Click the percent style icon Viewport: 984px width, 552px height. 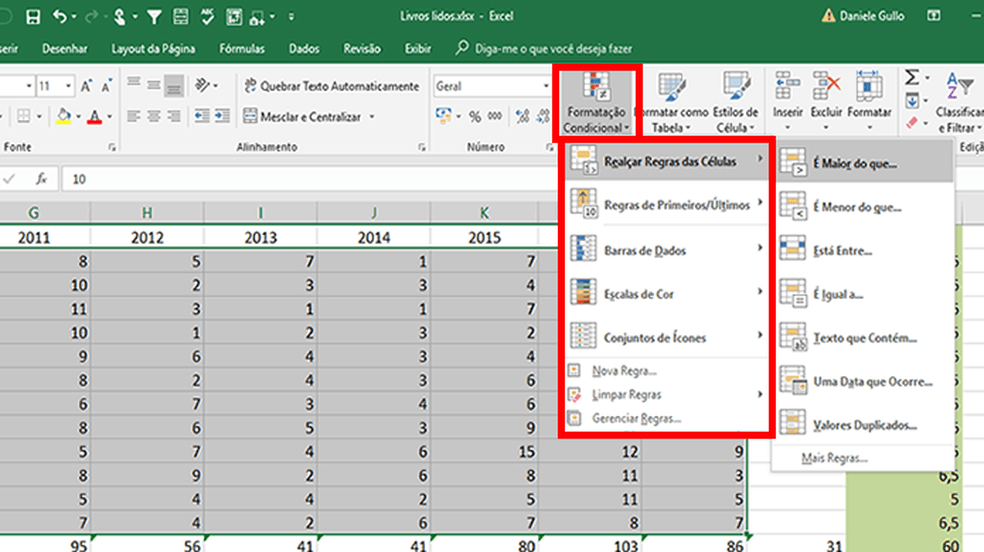click(474, 117)
